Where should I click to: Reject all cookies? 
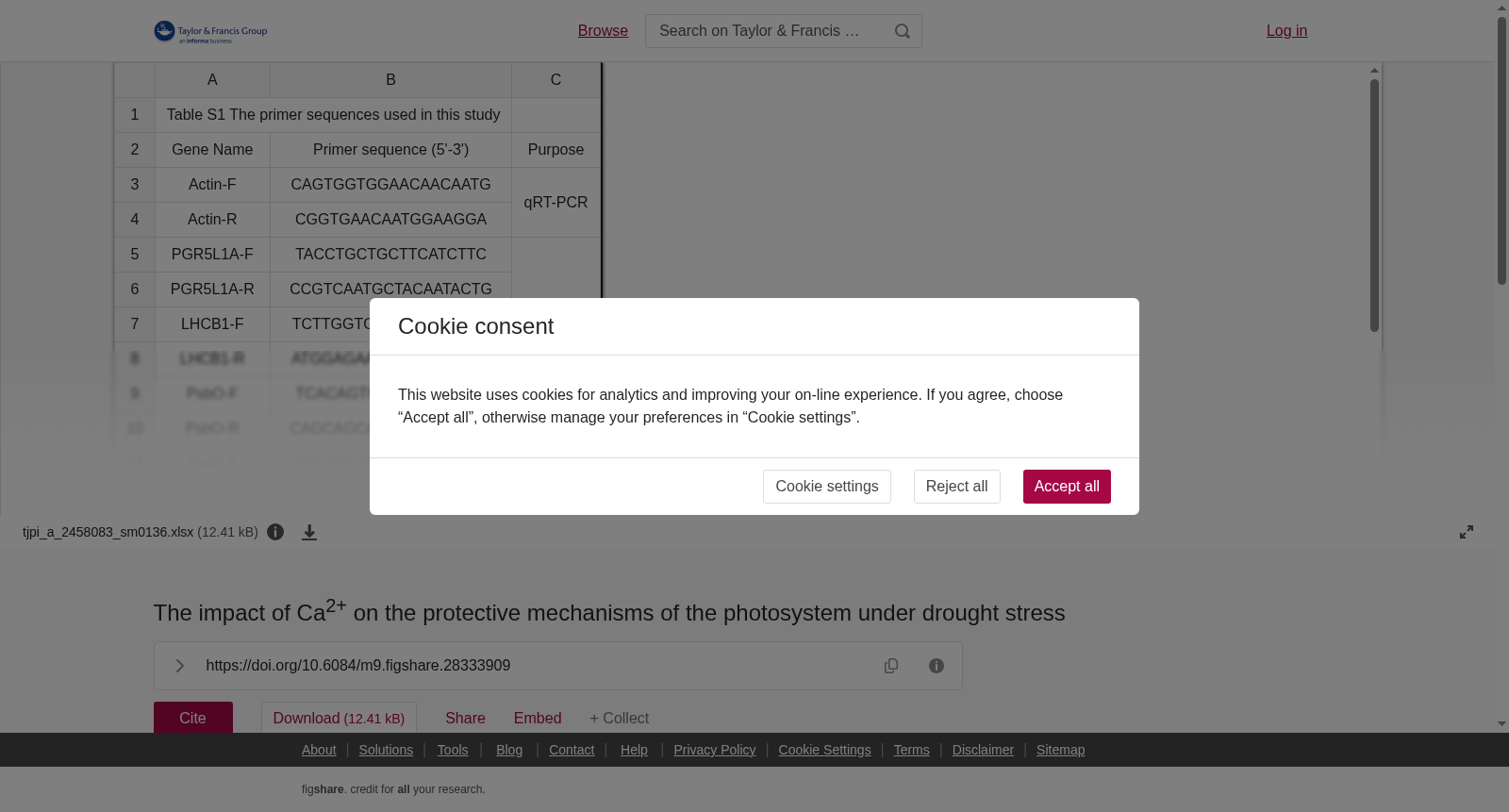pos(956,487)
